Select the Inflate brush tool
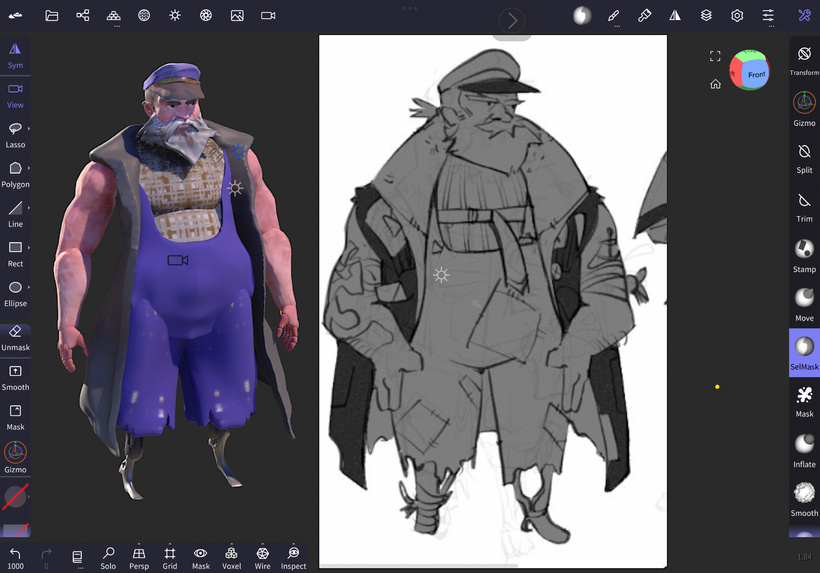This screenshot has width=820, height=573. pos(804,450)
